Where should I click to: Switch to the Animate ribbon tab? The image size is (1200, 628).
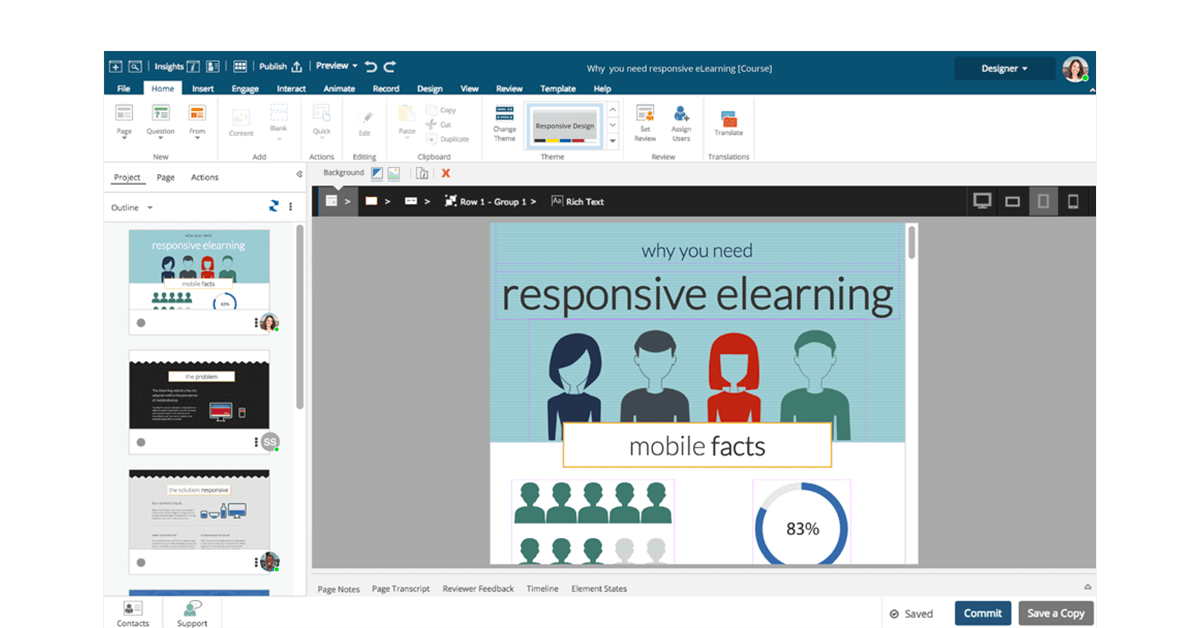pyautogui.click(x=339, y=88)
